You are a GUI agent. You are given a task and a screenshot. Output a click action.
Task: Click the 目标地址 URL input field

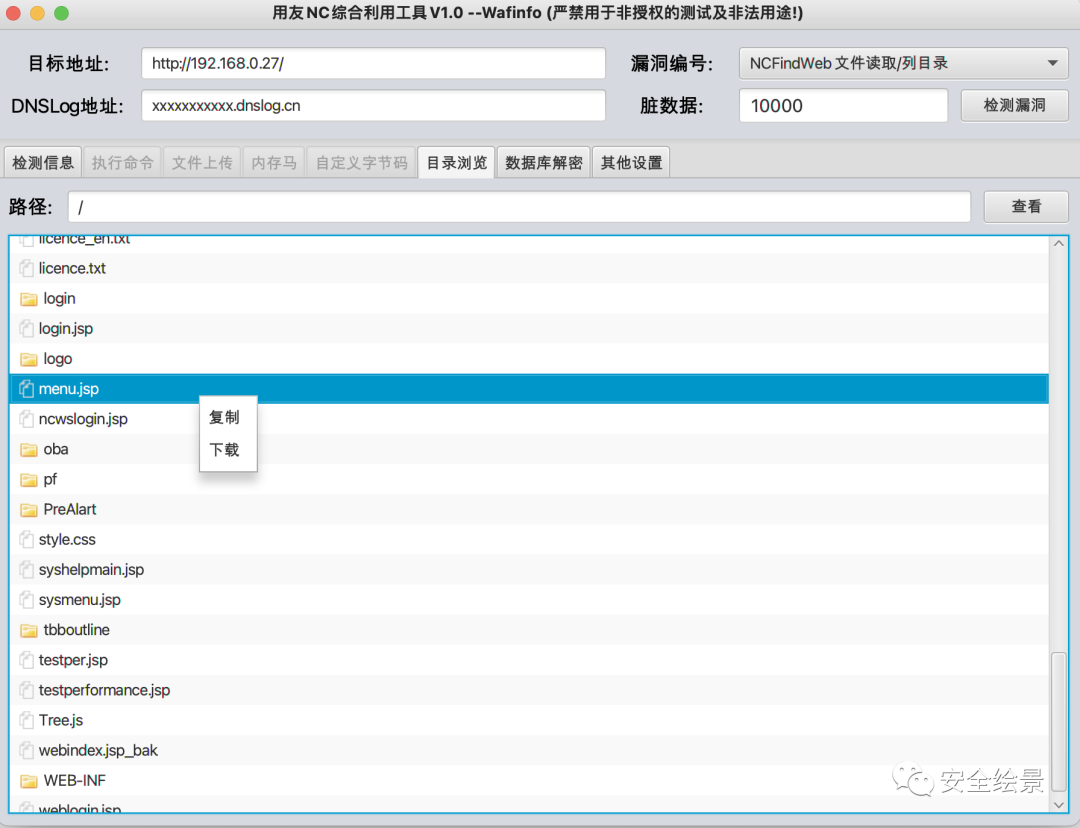373,63
